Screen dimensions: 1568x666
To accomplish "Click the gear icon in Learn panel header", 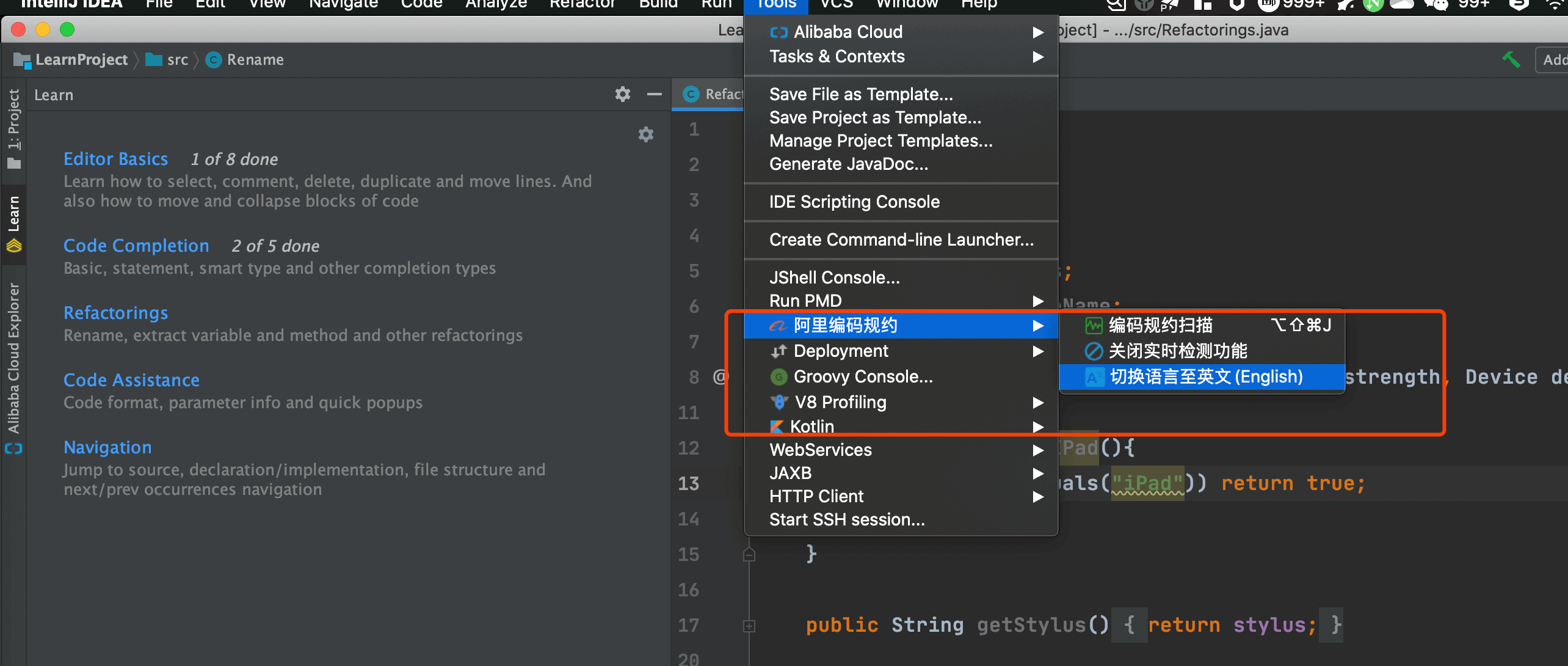I will pos(622,94).
